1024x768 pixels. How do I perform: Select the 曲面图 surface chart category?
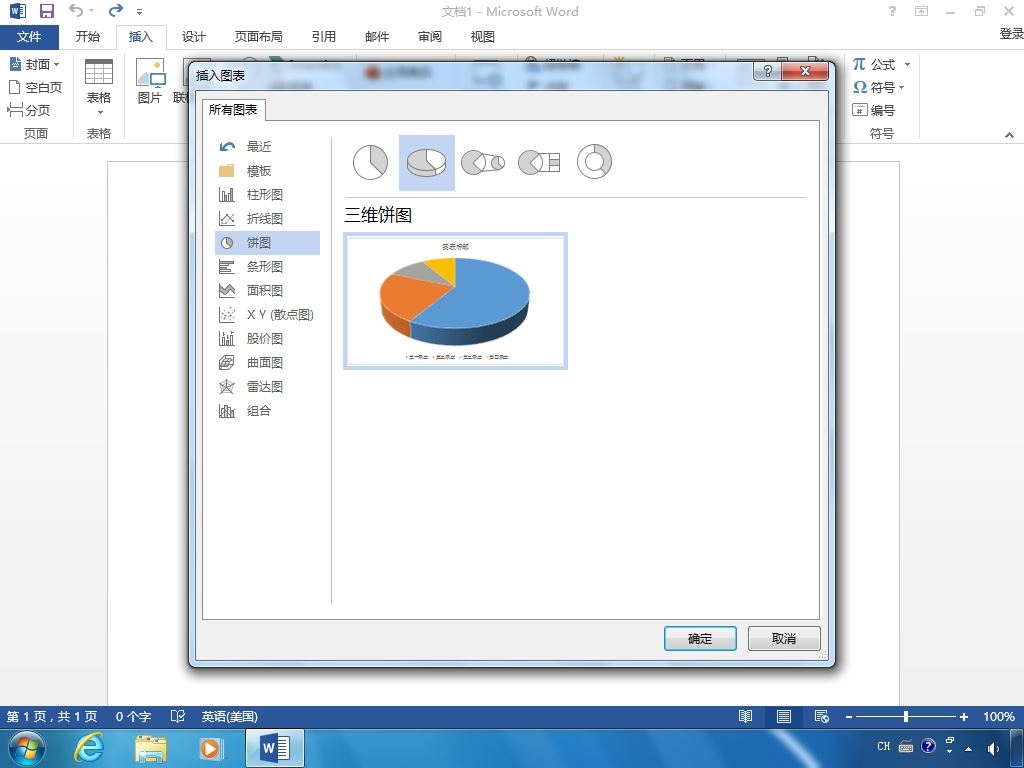point(268,362)
